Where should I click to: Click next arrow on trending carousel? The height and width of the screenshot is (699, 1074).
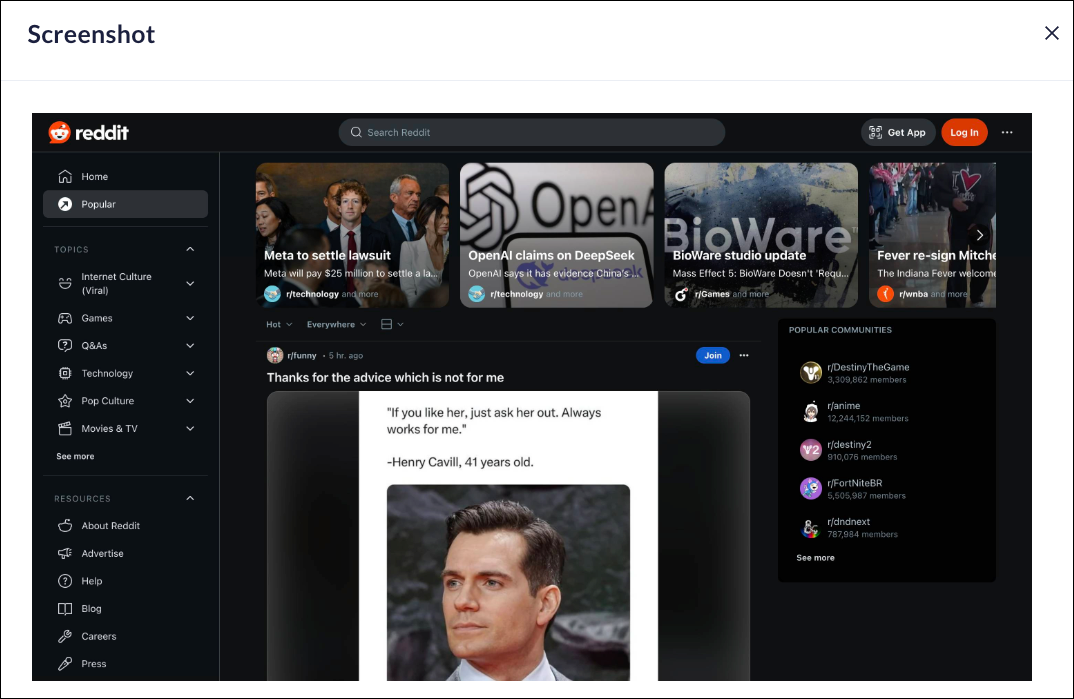tap(980, 235)
